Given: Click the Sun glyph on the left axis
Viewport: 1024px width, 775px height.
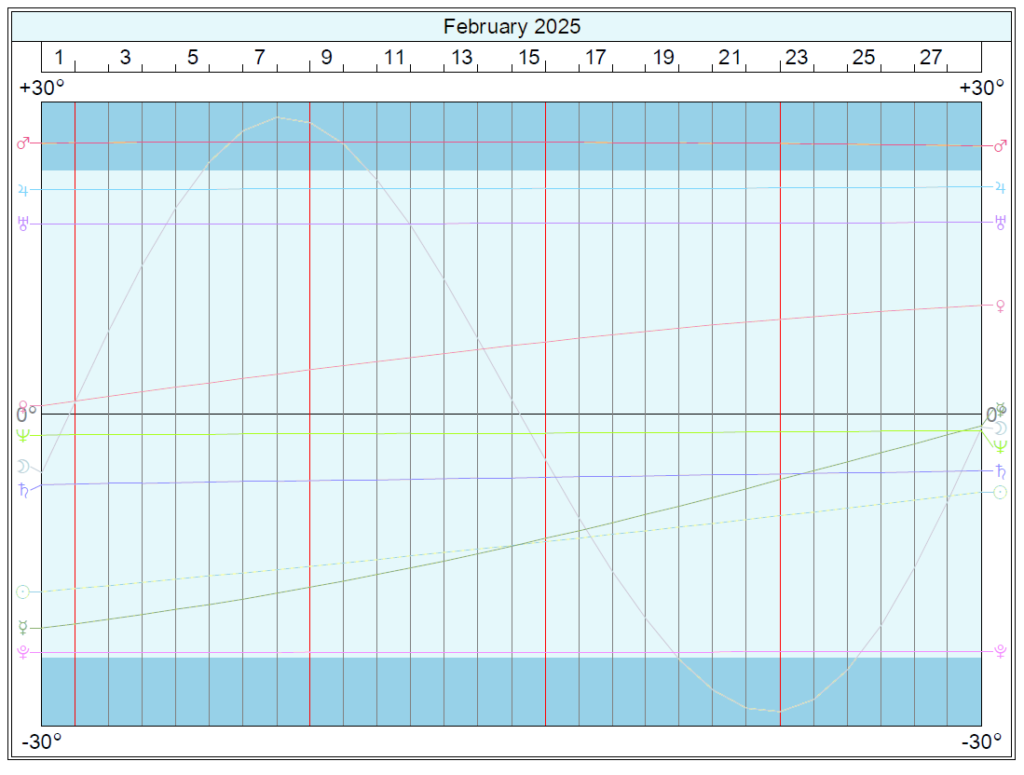Looking at the screenshot, I should point(22,592).
